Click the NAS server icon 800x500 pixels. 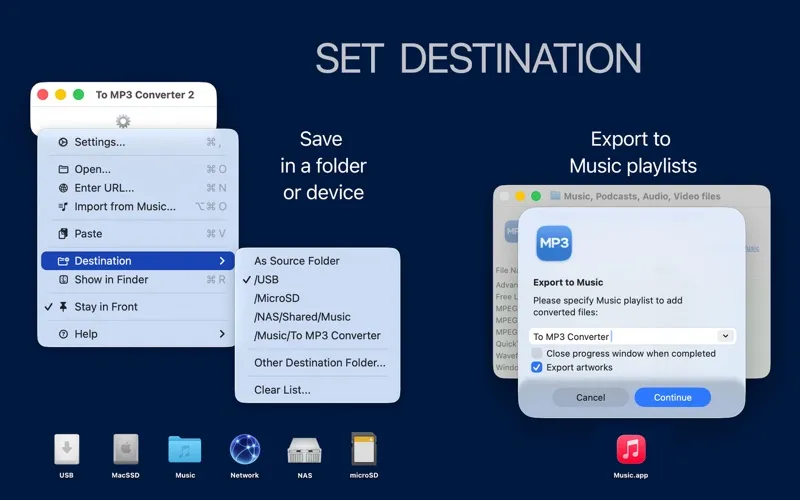305,450
